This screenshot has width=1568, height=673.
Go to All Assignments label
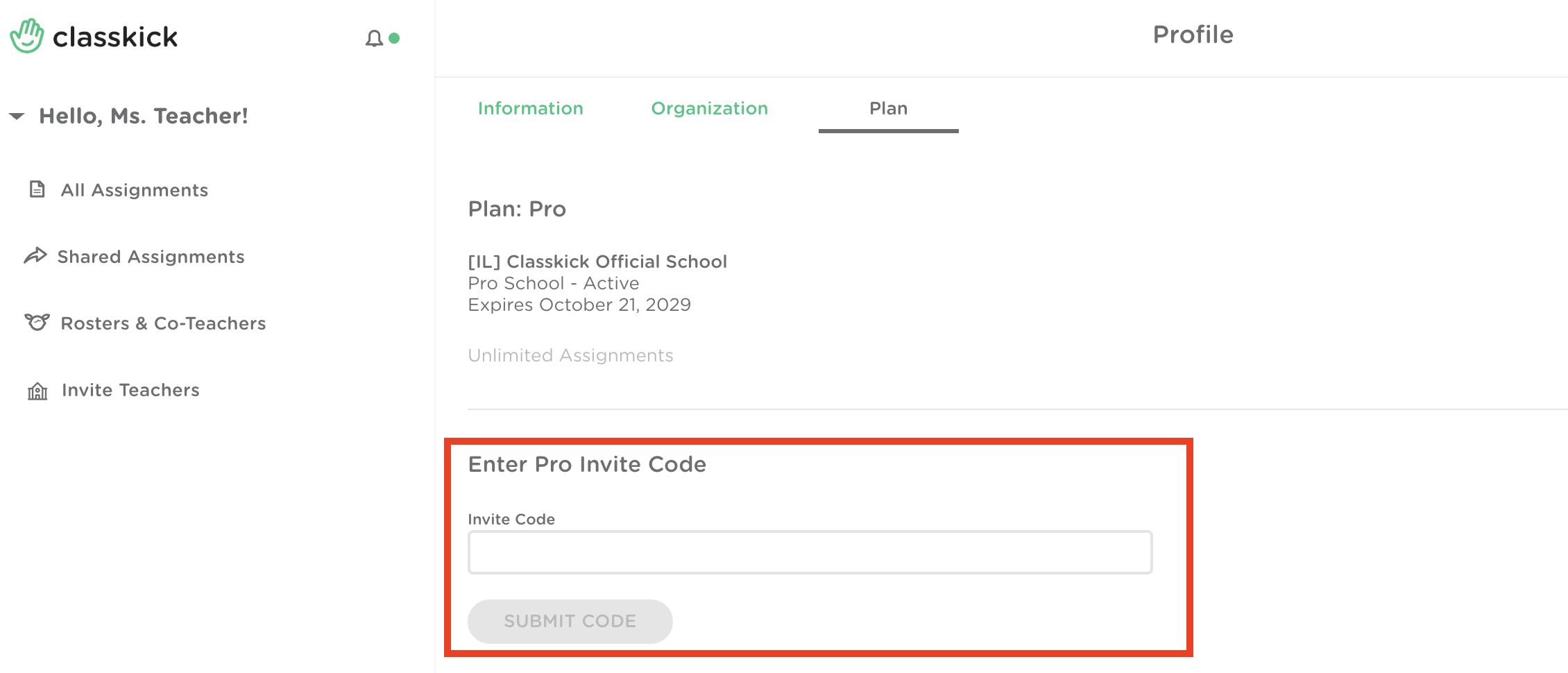pos(135,190)
